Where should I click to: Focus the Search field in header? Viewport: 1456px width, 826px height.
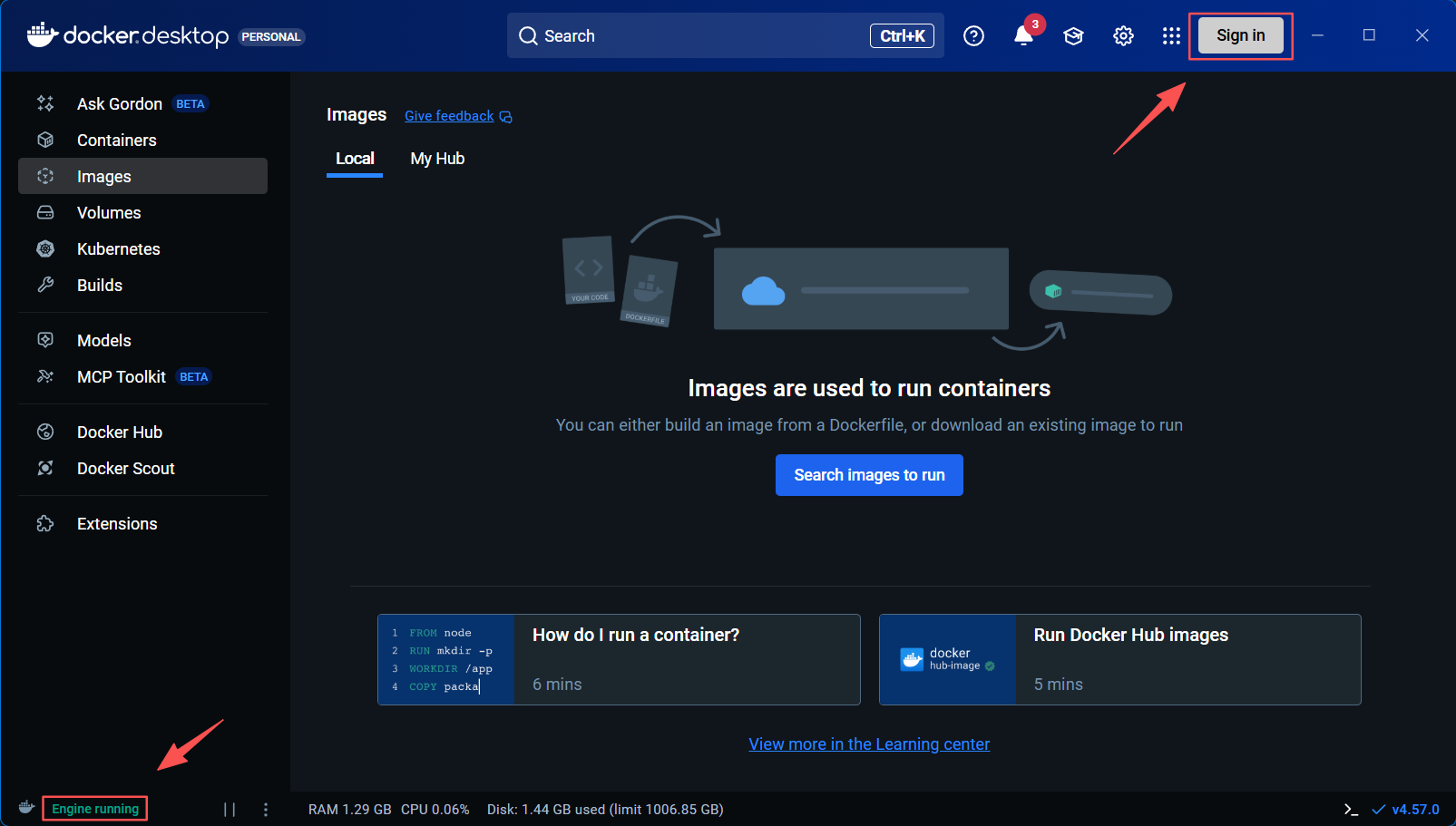(x=725, y=35)
